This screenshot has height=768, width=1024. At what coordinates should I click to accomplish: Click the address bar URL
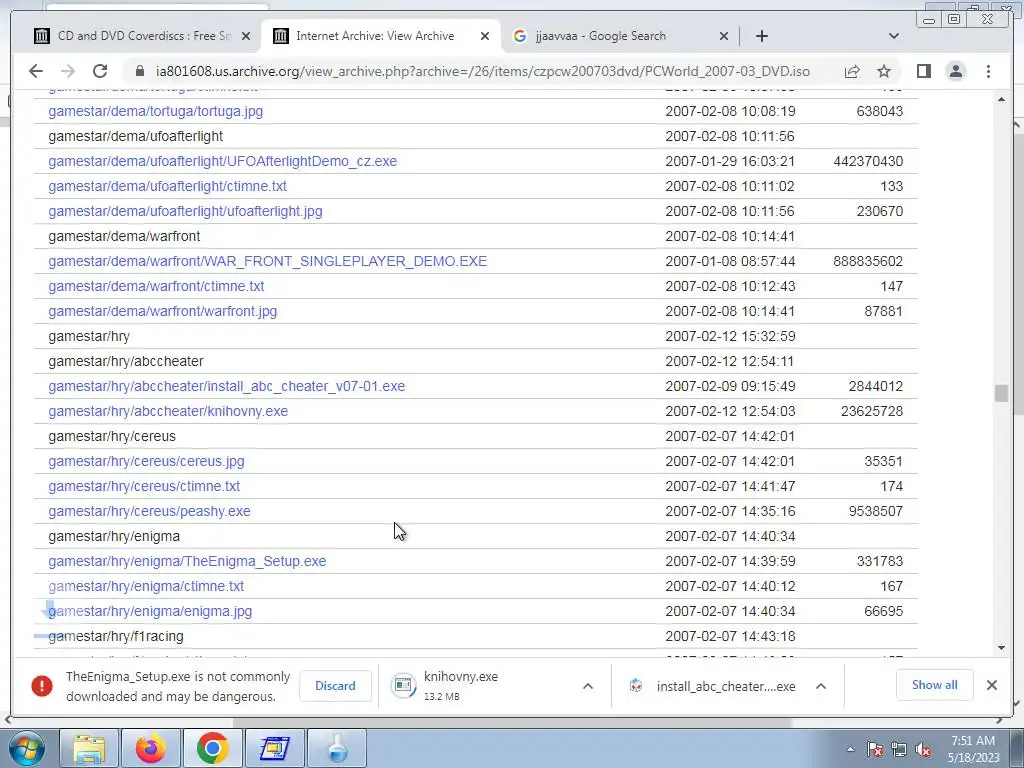point(483,71)
